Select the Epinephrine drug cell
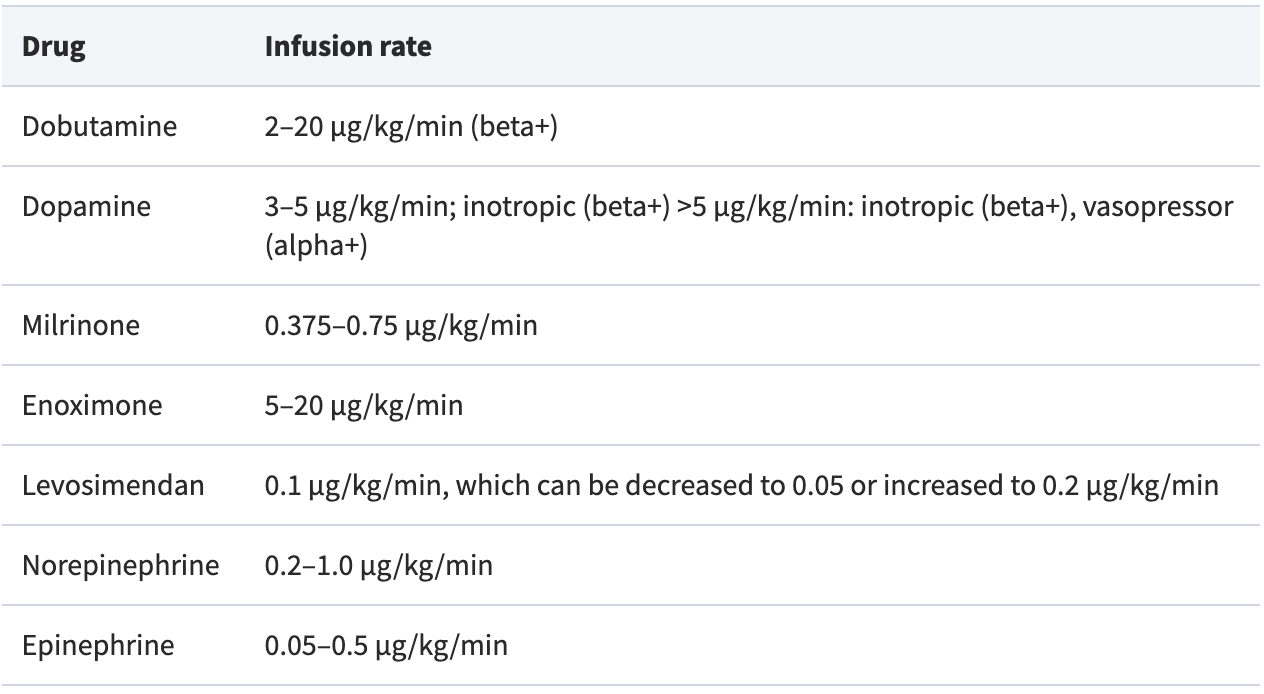The width and height of the screenshot is (1264, 694). tap(98, 646)
